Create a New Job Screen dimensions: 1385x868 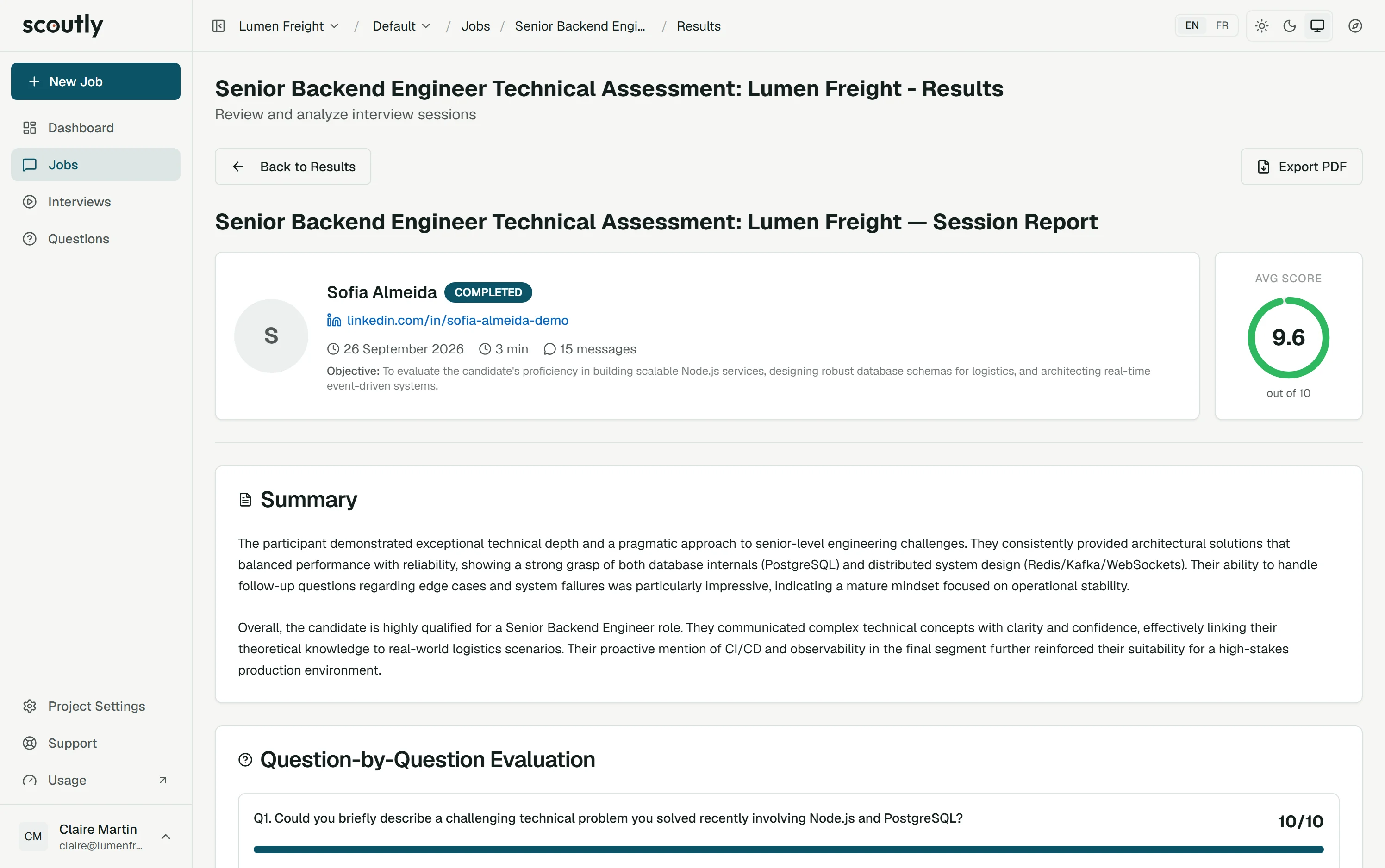click(96, 81)
